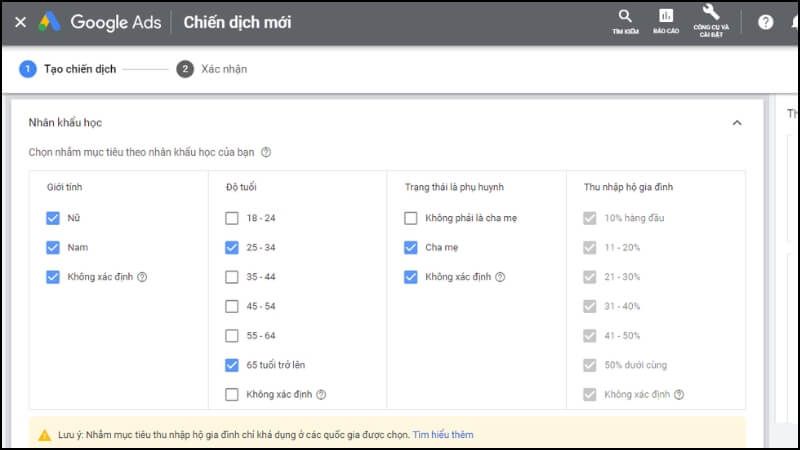Viewport: 800px width, 450px height.
Task: Click help icon next to parental Không xác định
Action: point(500,277)
